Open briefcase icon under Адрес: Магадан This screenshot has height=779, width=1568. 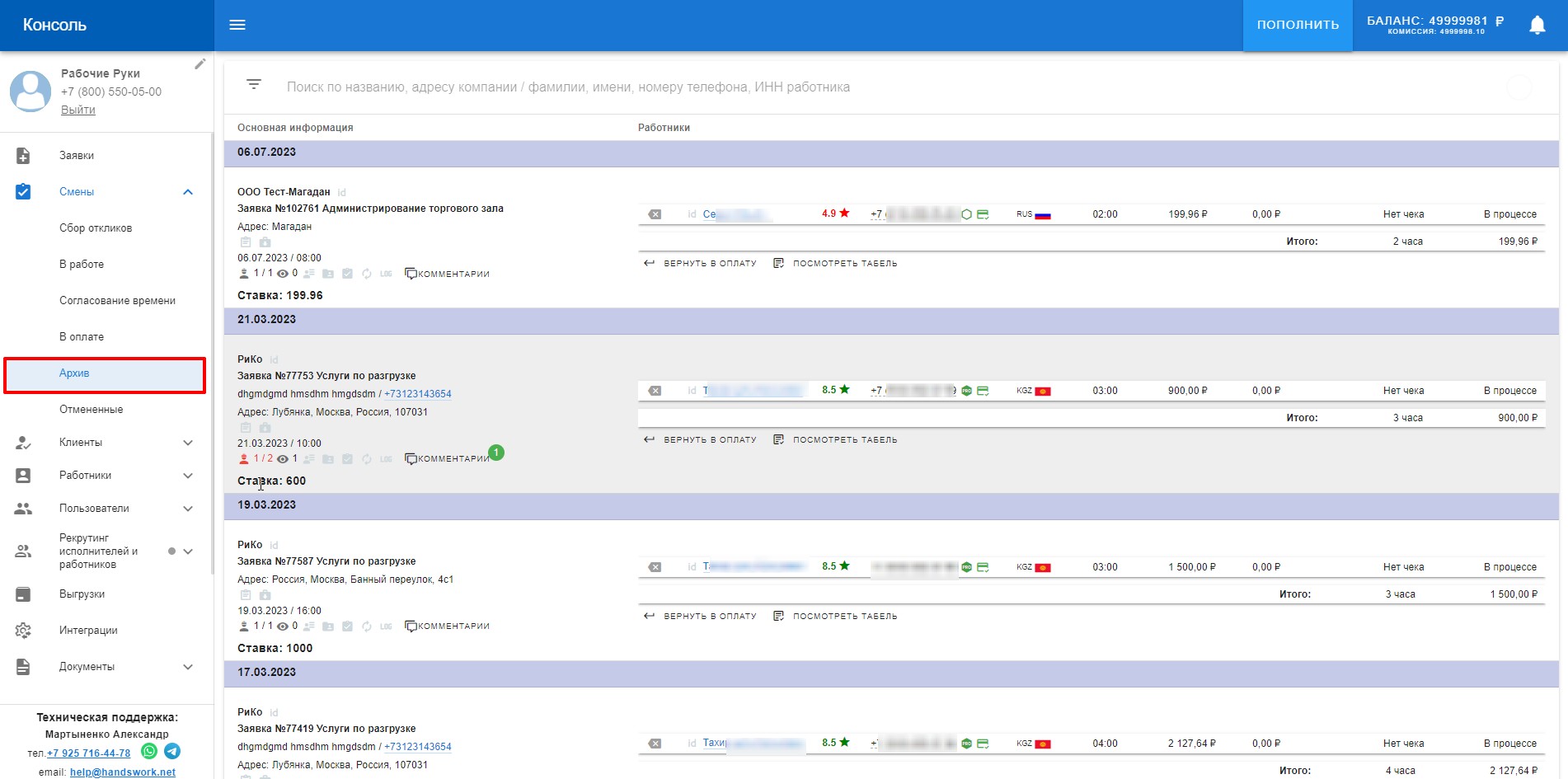click(265, 242)
